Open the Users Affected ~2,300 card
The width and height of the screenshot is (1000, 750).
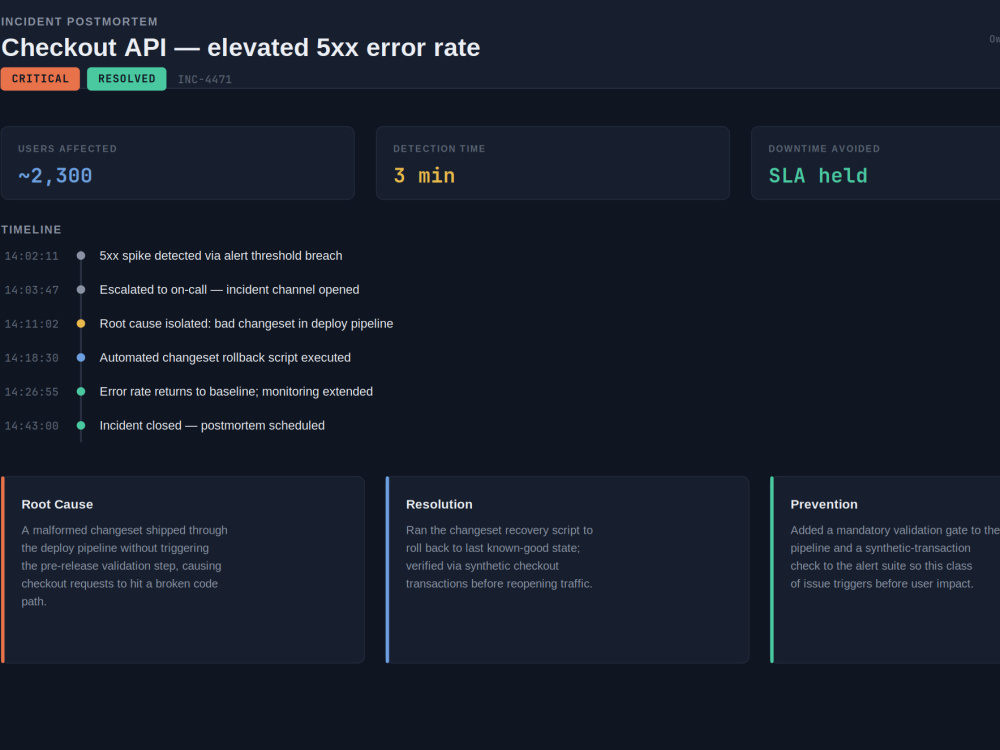tap(178, 163)
